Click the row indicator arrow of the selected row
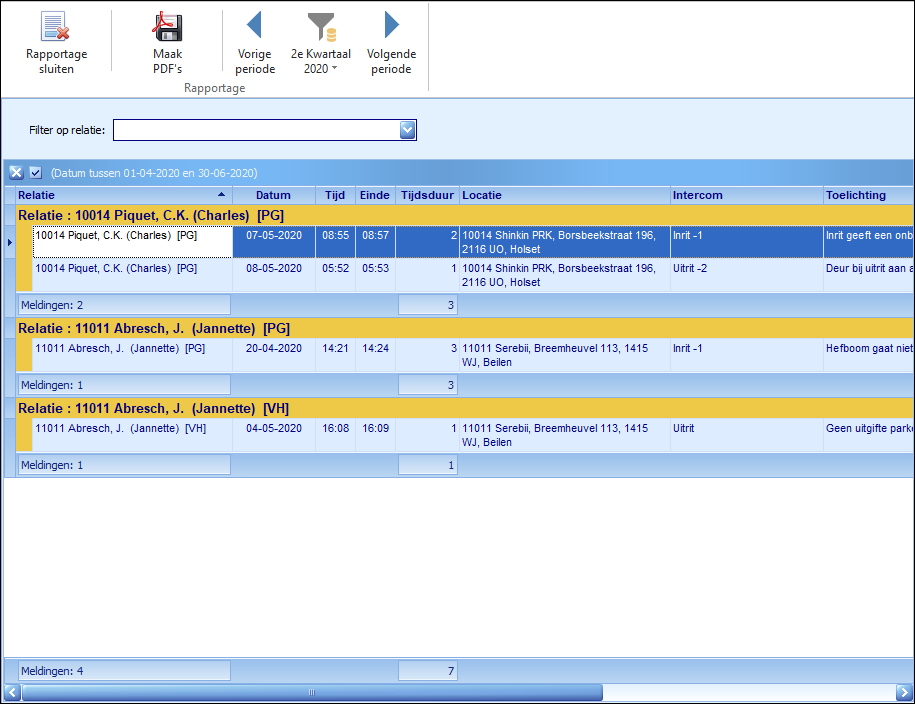This screenshot has width=915, height=704. [9, 242]
